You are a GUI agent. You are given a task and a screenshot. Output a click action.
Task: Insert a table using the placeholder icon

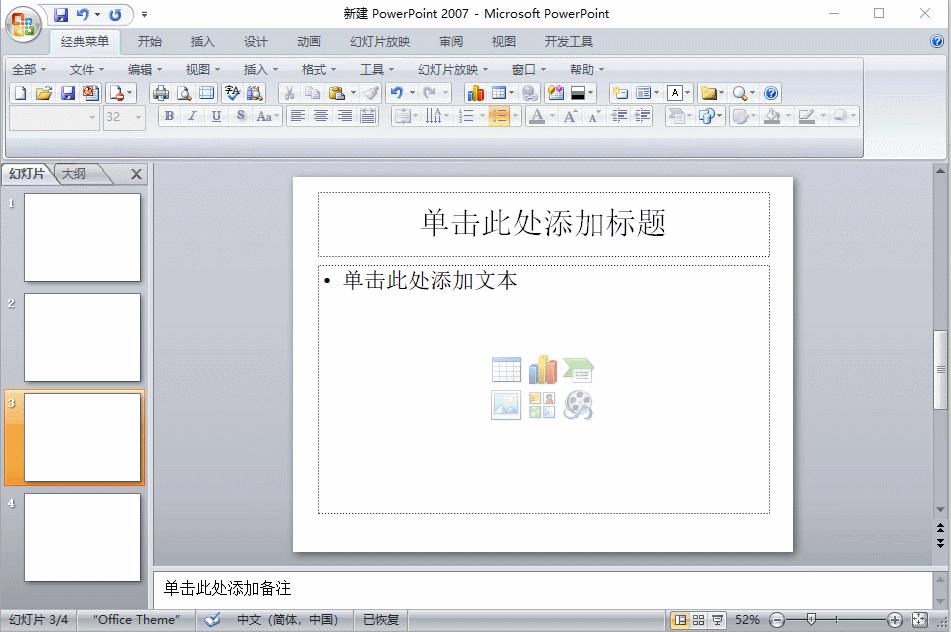coord(506,370)
